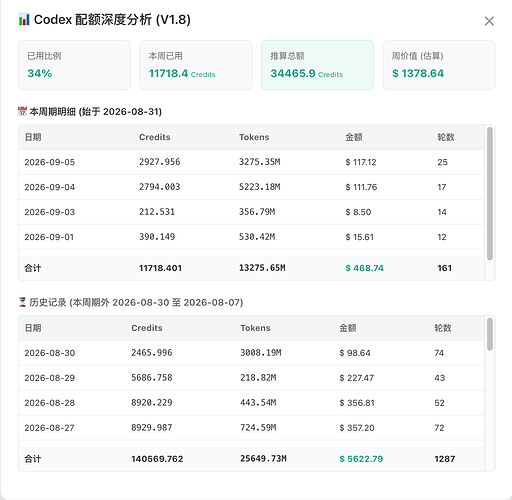Select the 已用比例 34% card
Screen dimensions: 512x500
coord(74,65)
